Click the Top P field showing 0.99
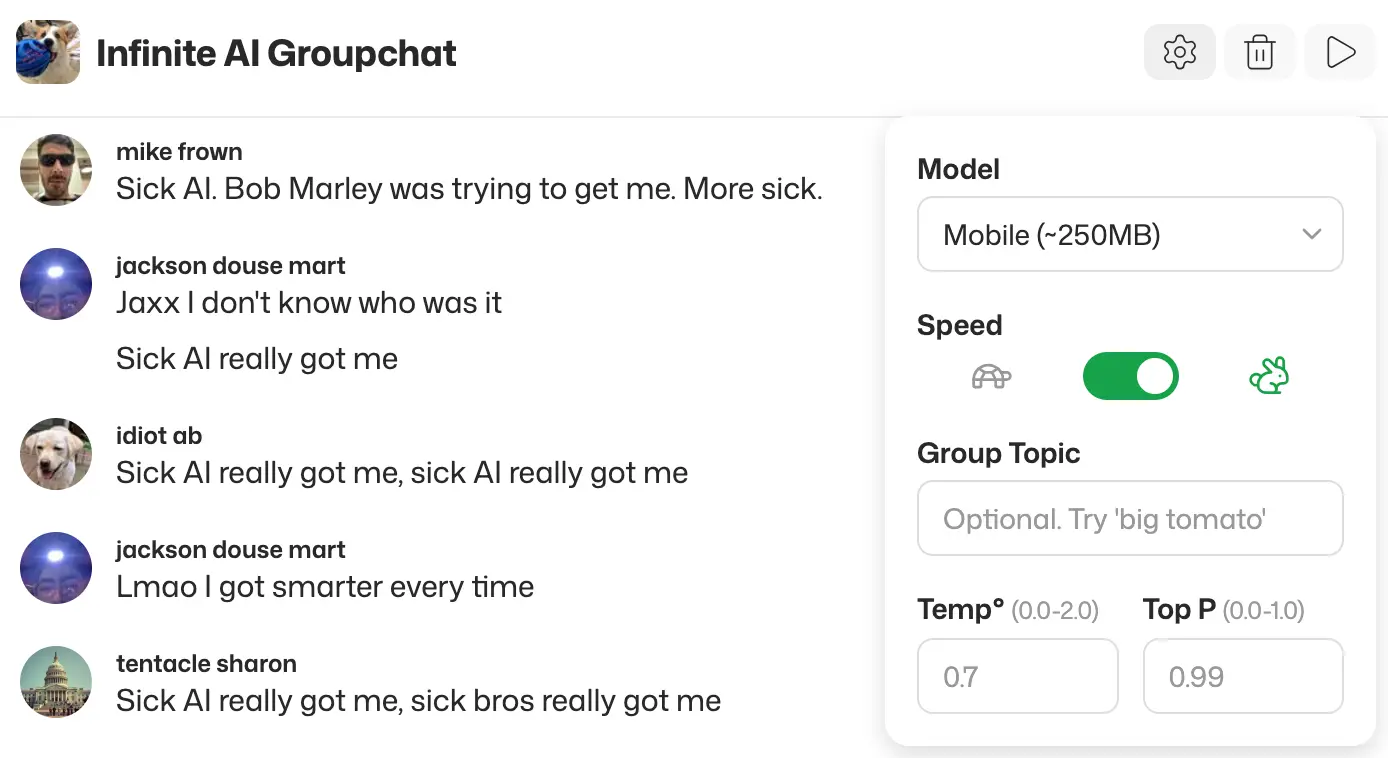Screen dimensions: 1388x758 (x=1243, y=676)
